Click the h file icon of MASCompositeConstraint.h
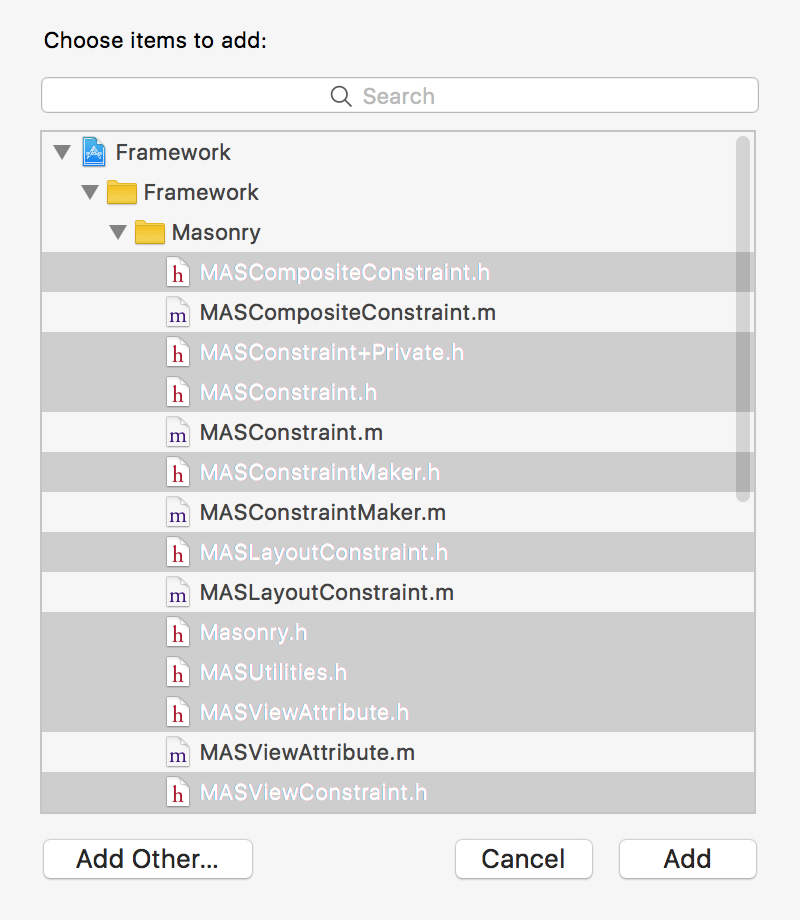This screenshot has height=920, width=800. [x=177, y=272]
